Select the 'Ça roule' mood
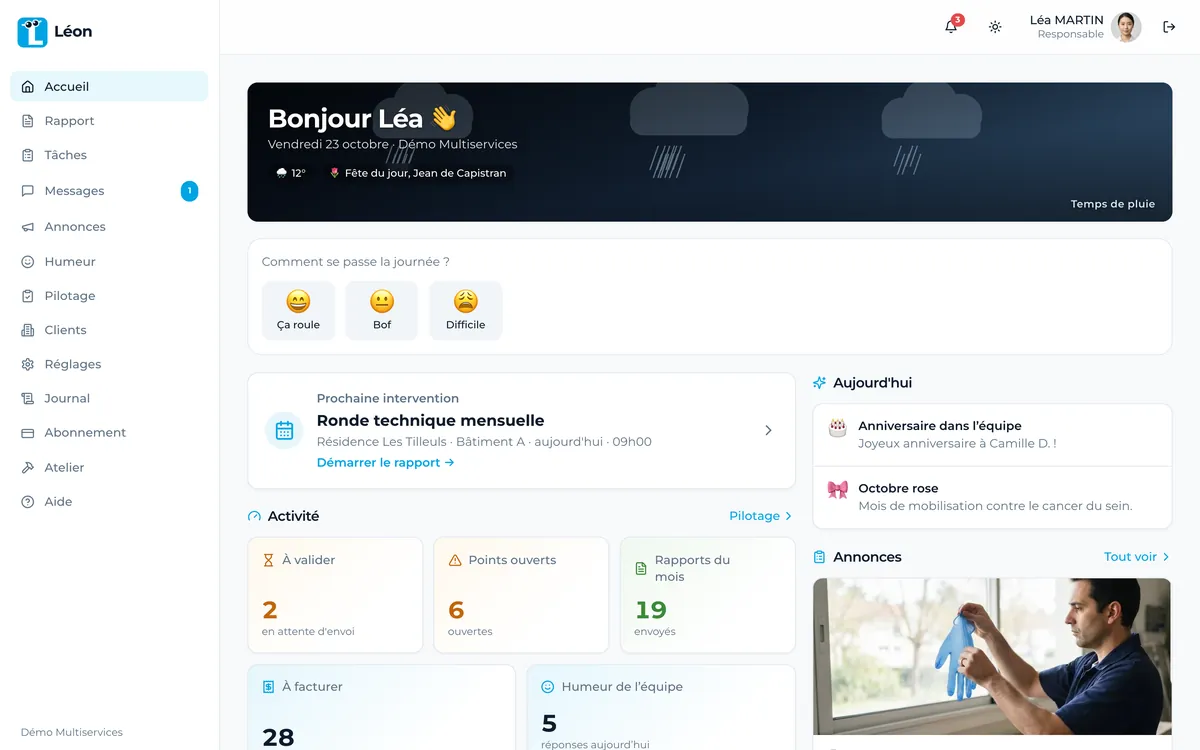 [298, 311]
